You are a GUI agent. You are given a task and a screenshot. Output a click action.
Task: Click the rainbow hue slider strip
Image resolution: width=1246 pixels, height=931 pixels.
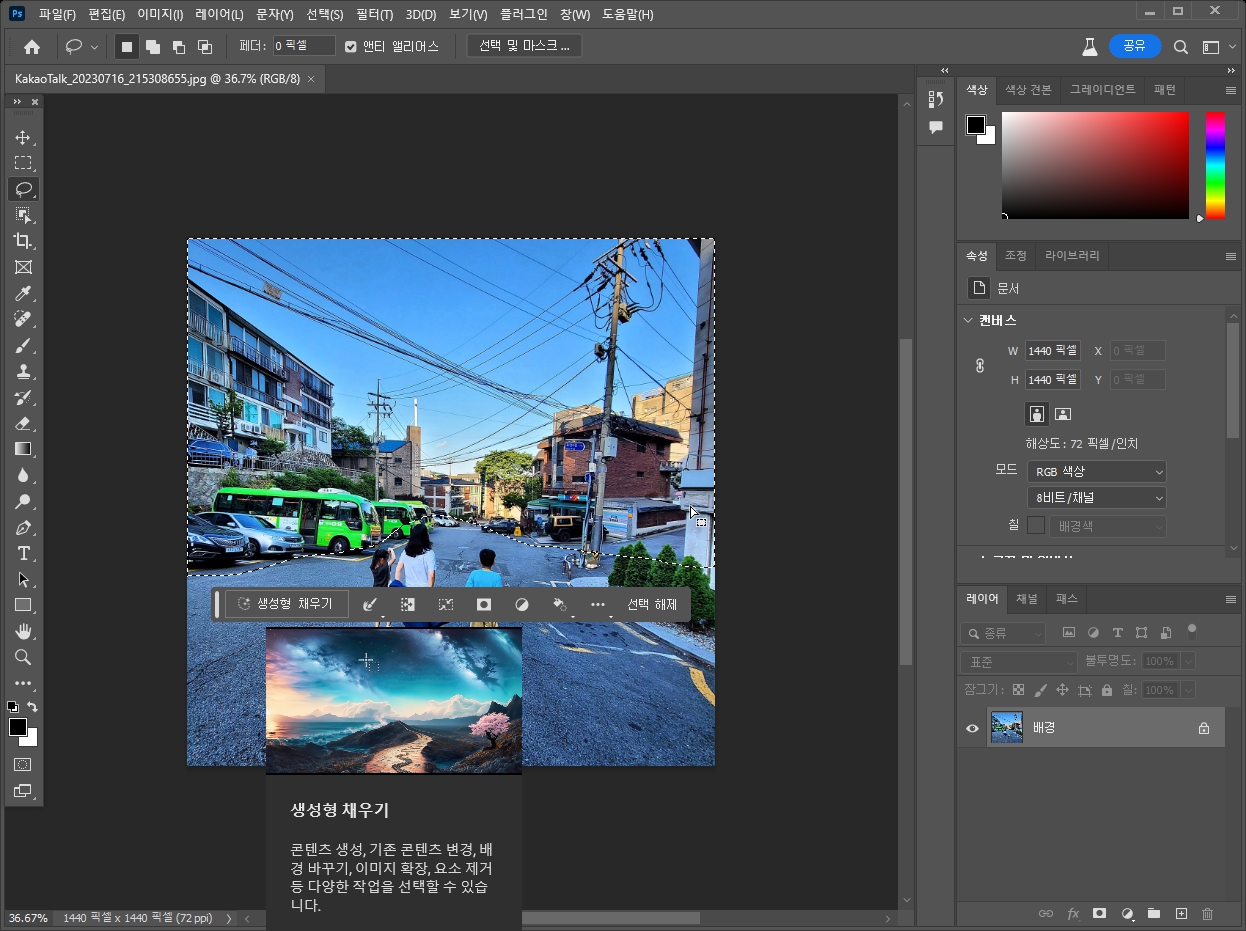1215,165
